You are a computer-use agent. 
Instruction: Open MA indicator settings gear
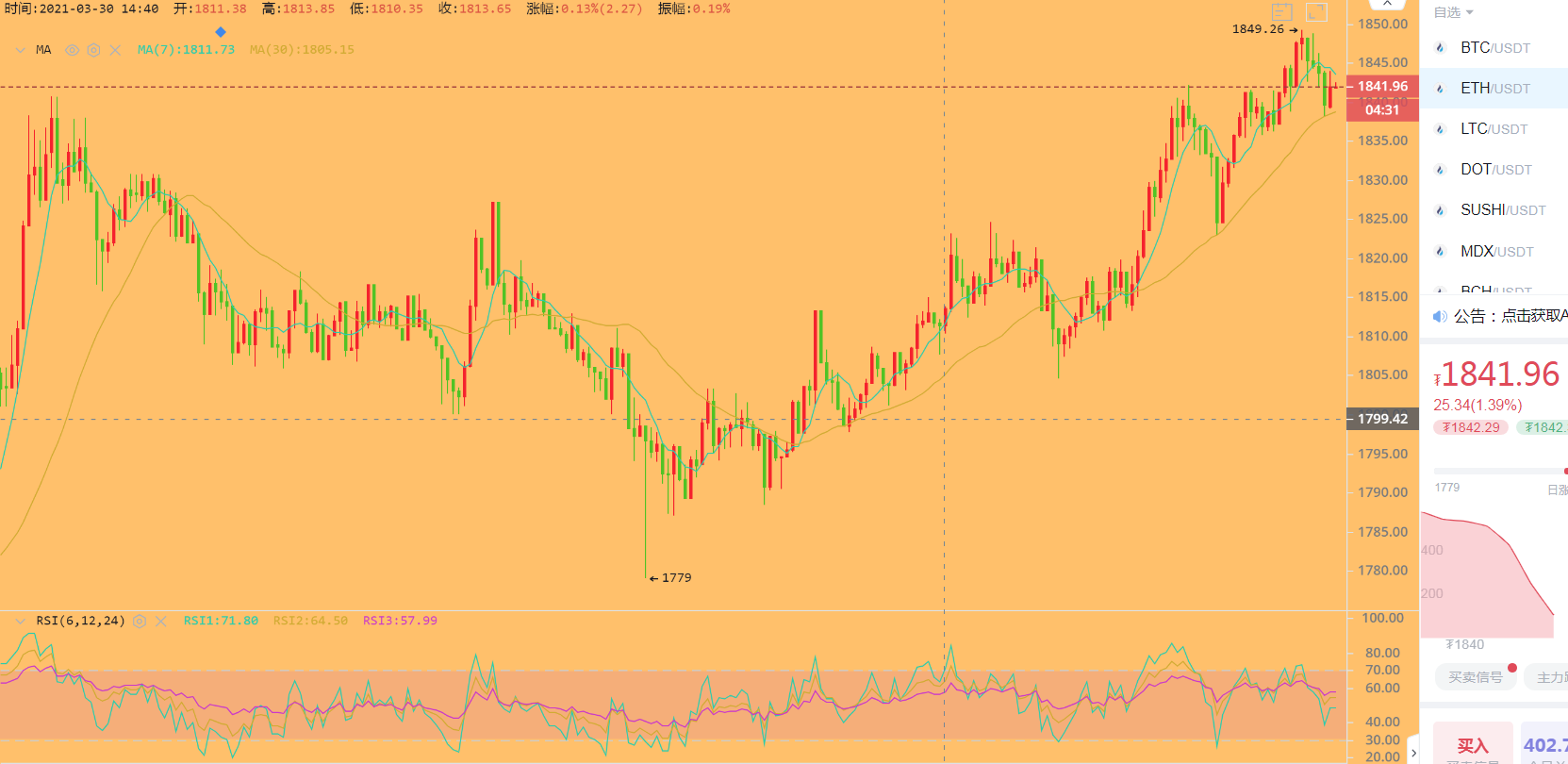[x=93, y=50]
